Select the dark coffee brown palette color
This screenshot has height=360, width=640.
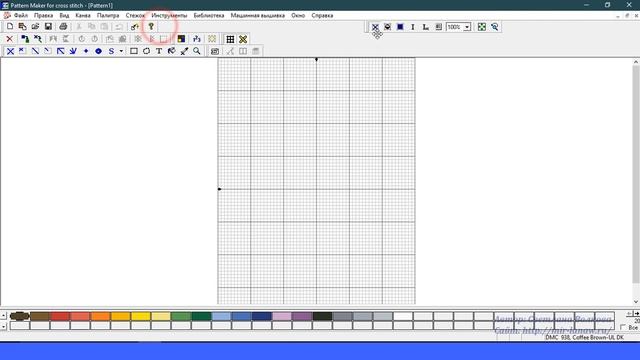point(20,316)
